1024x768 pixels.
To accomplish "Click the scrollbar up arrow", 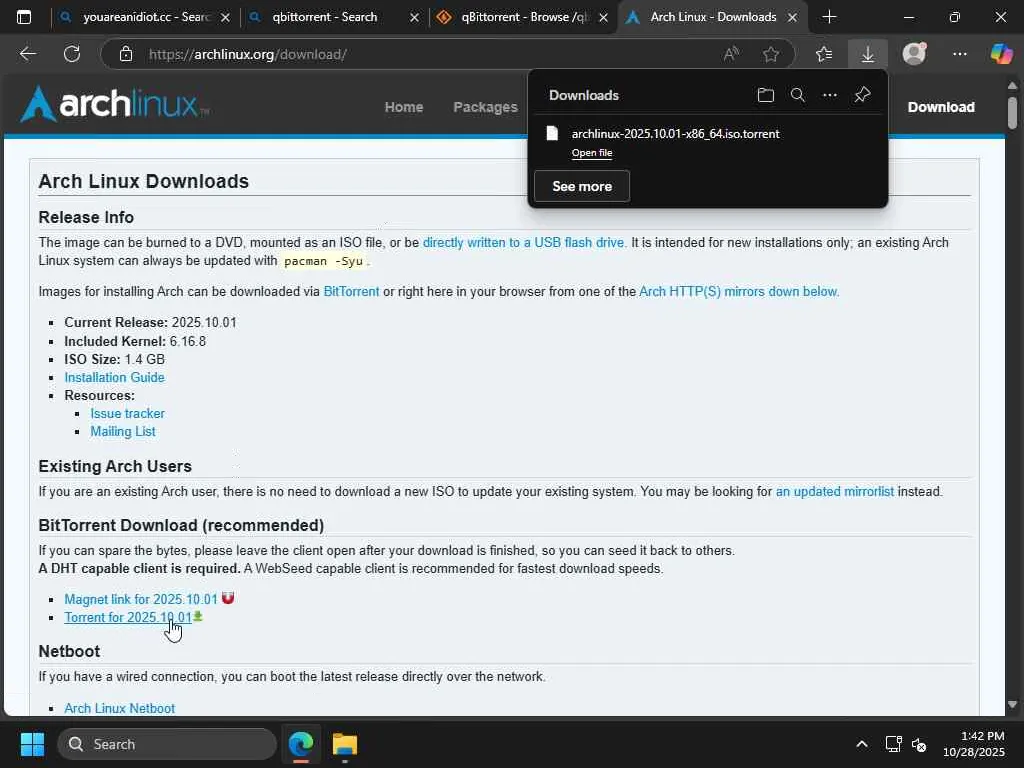I will 1012,86.
